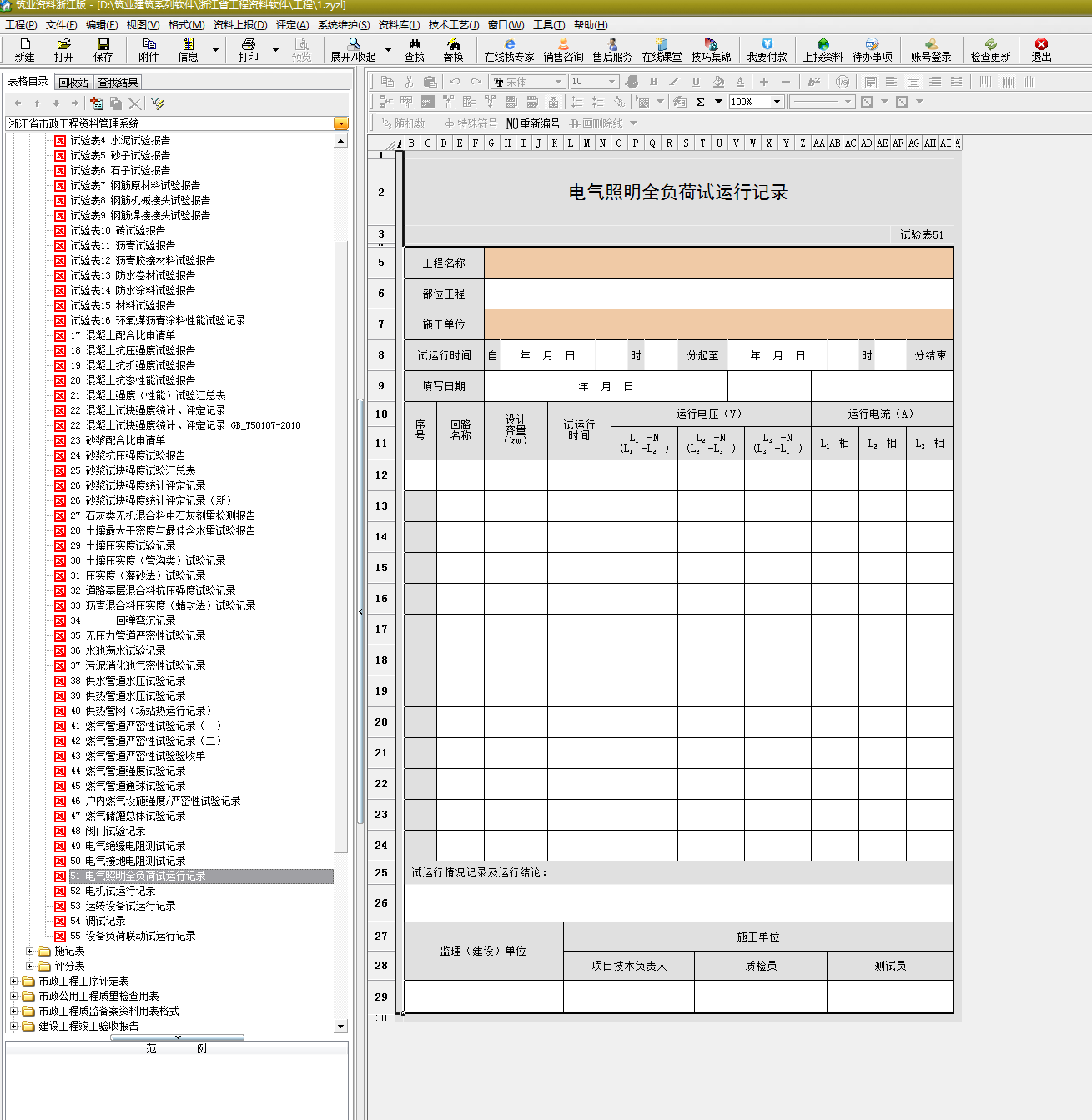The image size is (1092, 1120).
Task: Switch to the 回收站 tab
Action: 73,83
